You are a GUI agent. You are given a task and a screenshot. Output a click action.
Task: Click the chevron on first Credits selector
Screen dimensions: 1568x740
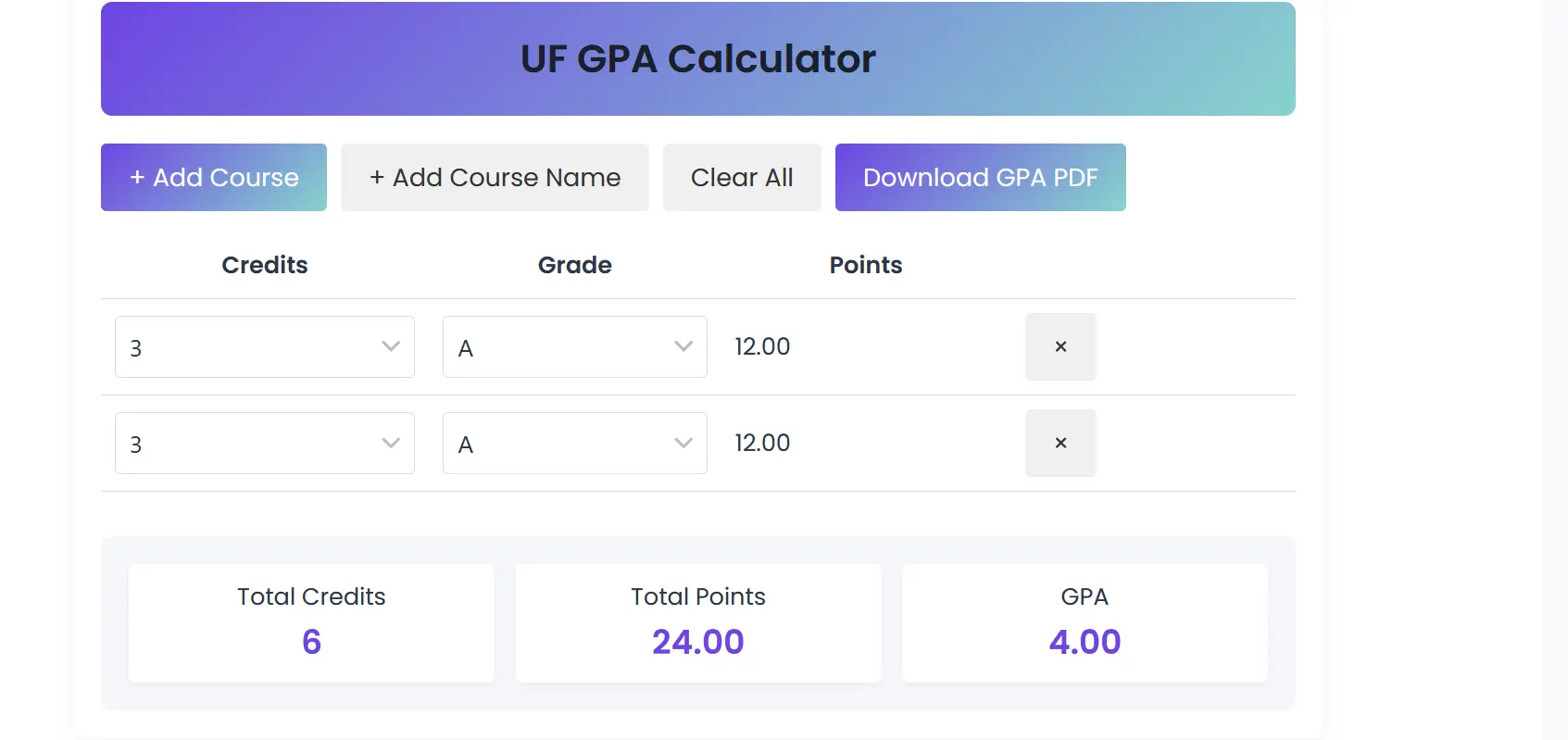point(389,346)
